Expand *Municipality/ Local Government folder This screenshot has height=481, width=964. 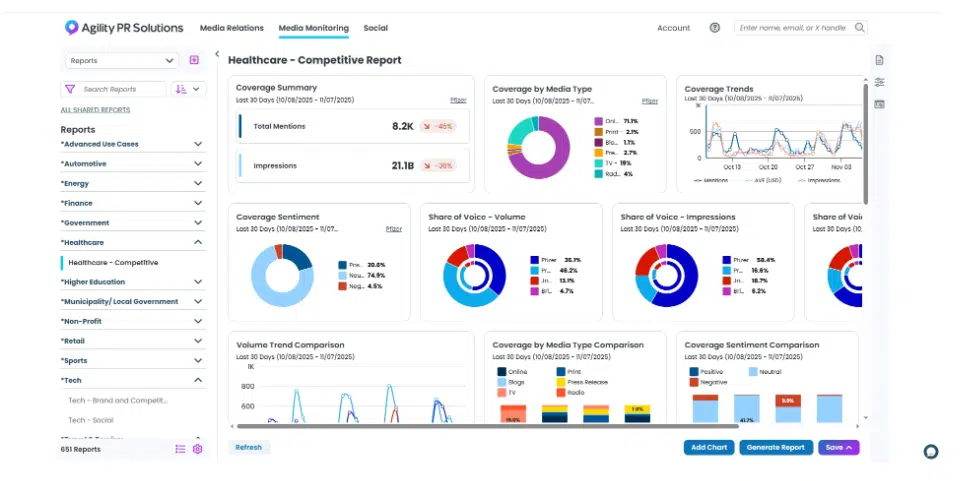coord(198,301)
